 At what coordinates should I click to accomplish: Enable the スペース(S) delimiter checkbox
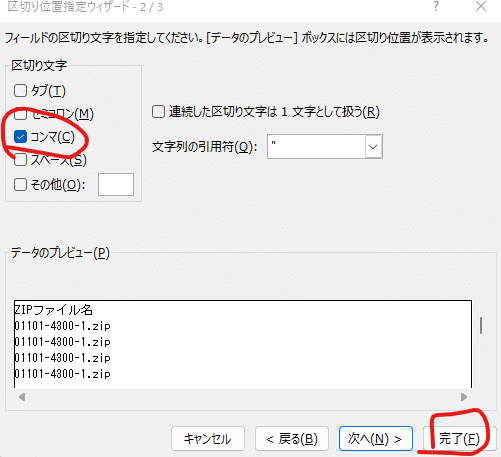click(x=20, y=160)
